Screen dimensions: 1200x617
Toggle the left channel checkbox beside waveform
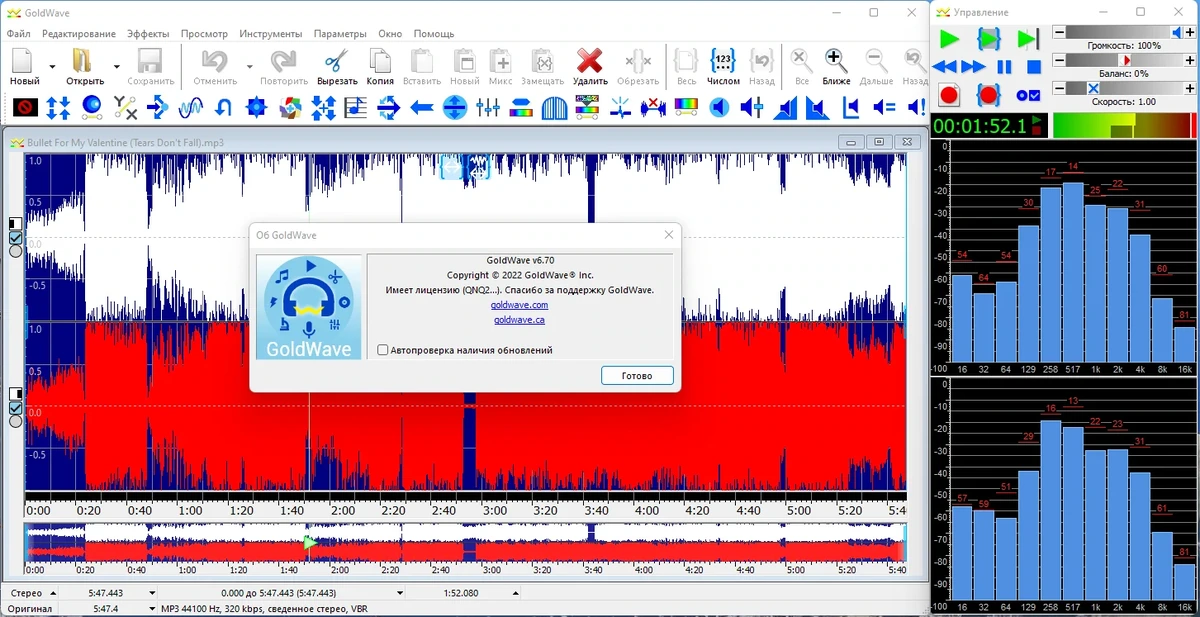coord(15,238)
